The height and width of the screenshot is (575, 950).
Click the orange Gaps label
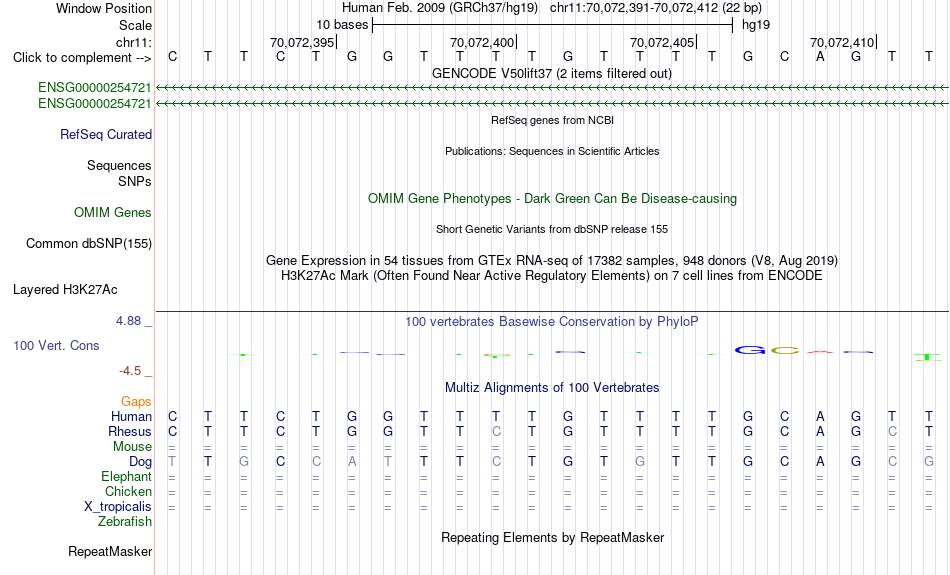tap(136, 402)
